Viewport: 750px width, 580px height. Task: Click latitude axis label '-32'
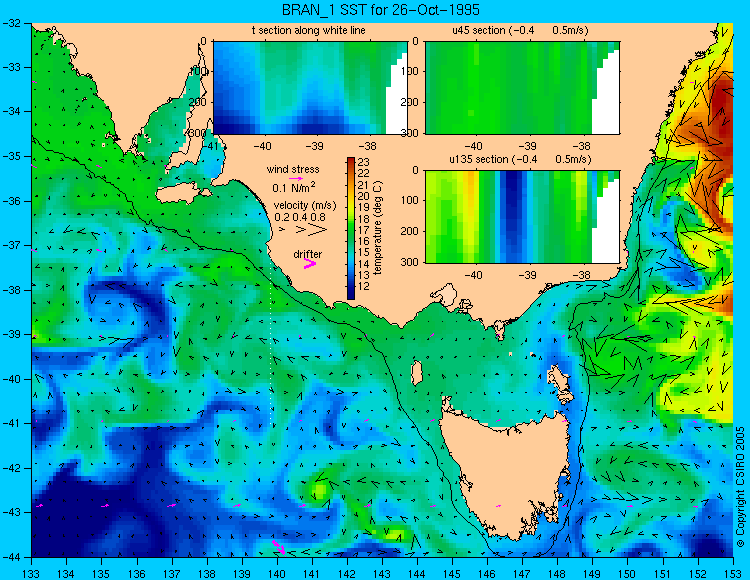pyautogui.click(x=11, y=23)
